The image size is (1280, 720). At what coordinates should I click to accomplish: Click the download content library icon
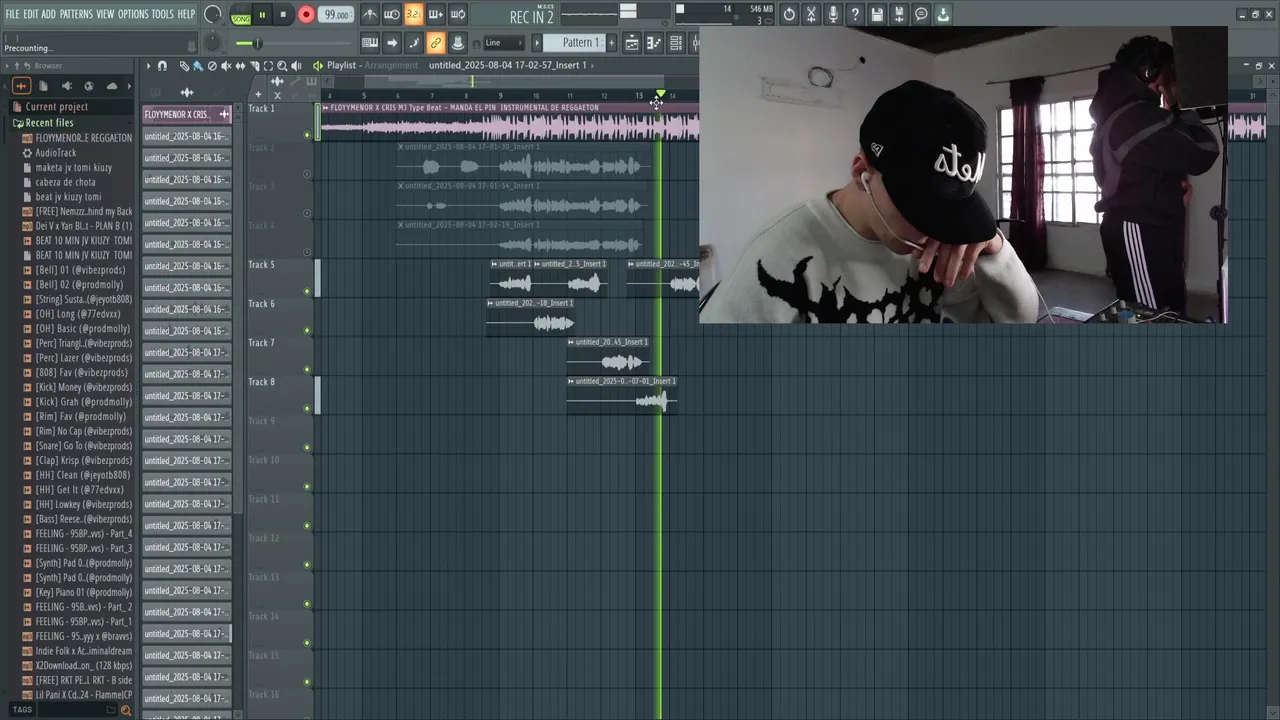click(x=943, y=14)
